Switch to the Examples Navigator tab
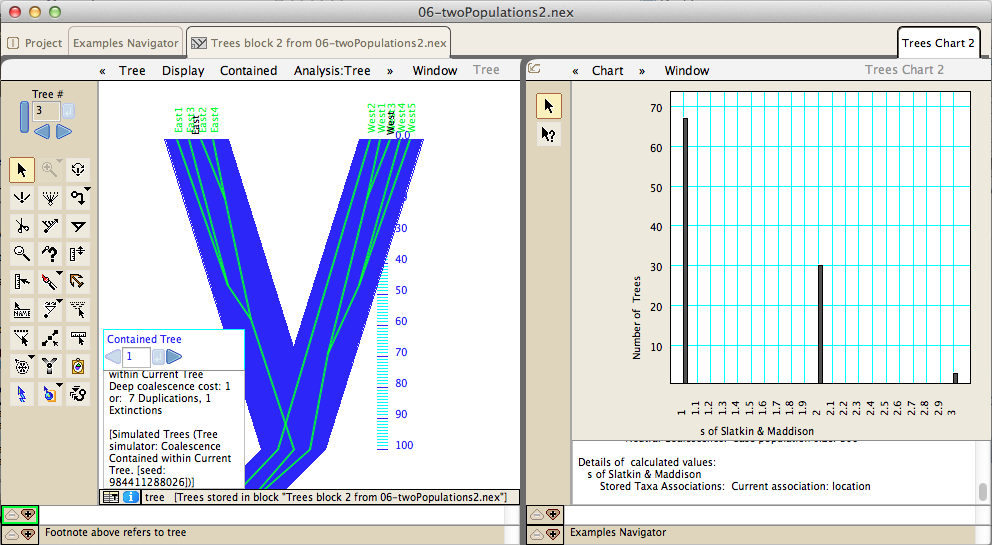 (126, 43)
